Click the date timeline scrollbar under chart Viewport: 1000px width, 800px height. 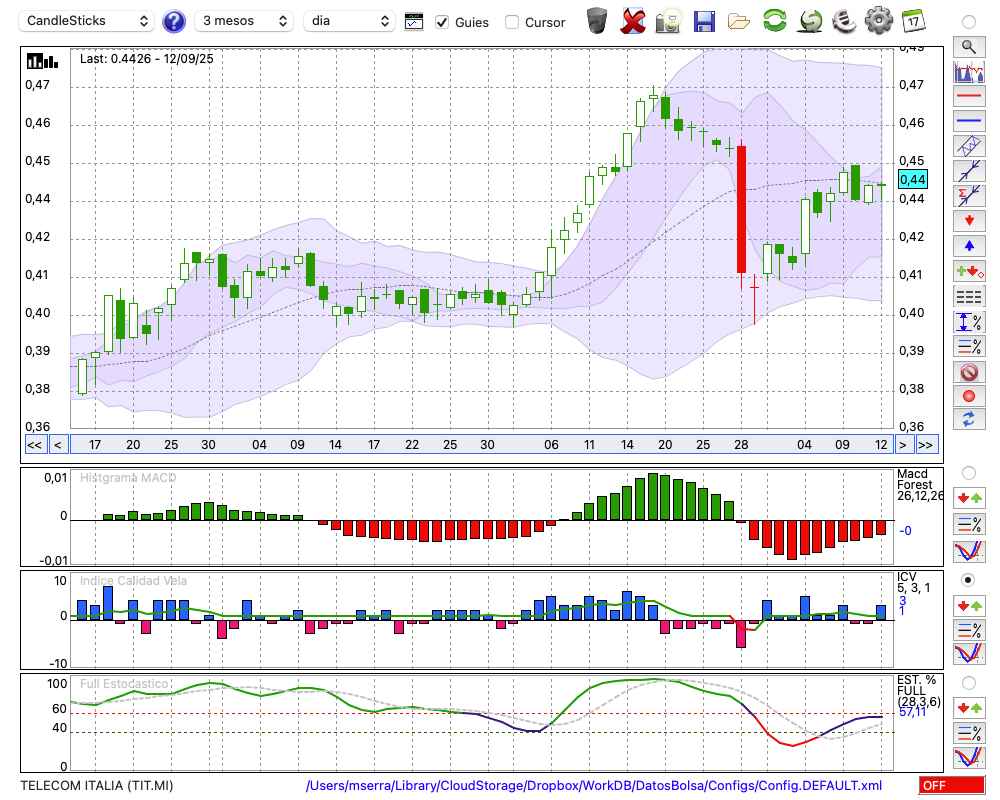tap(481, 445)
